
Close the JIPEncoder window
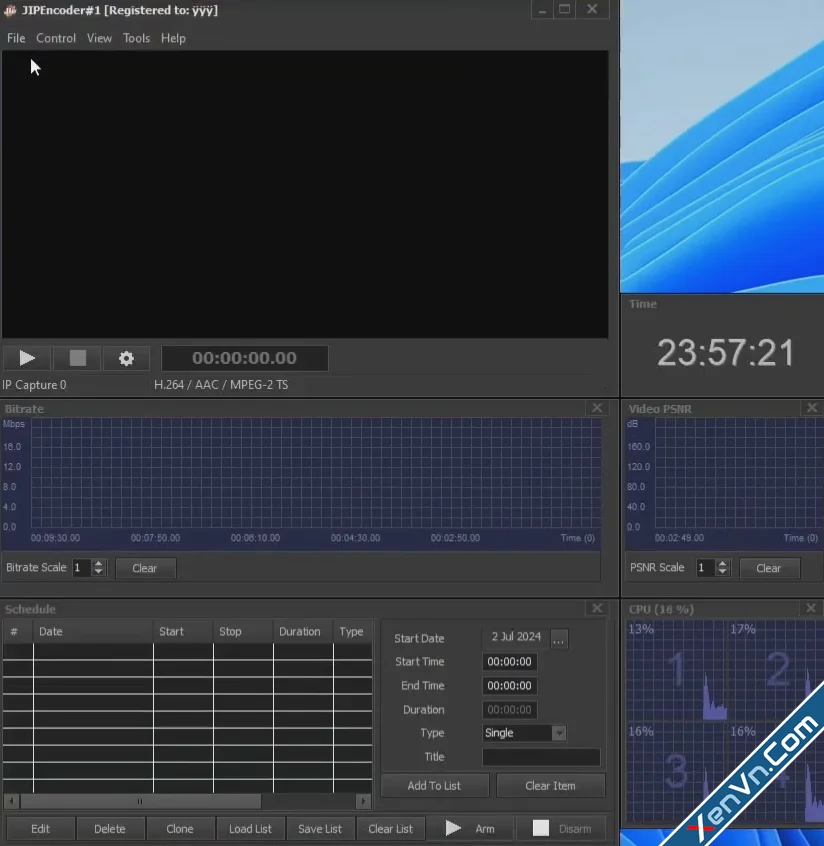click(x=592, y=10)
